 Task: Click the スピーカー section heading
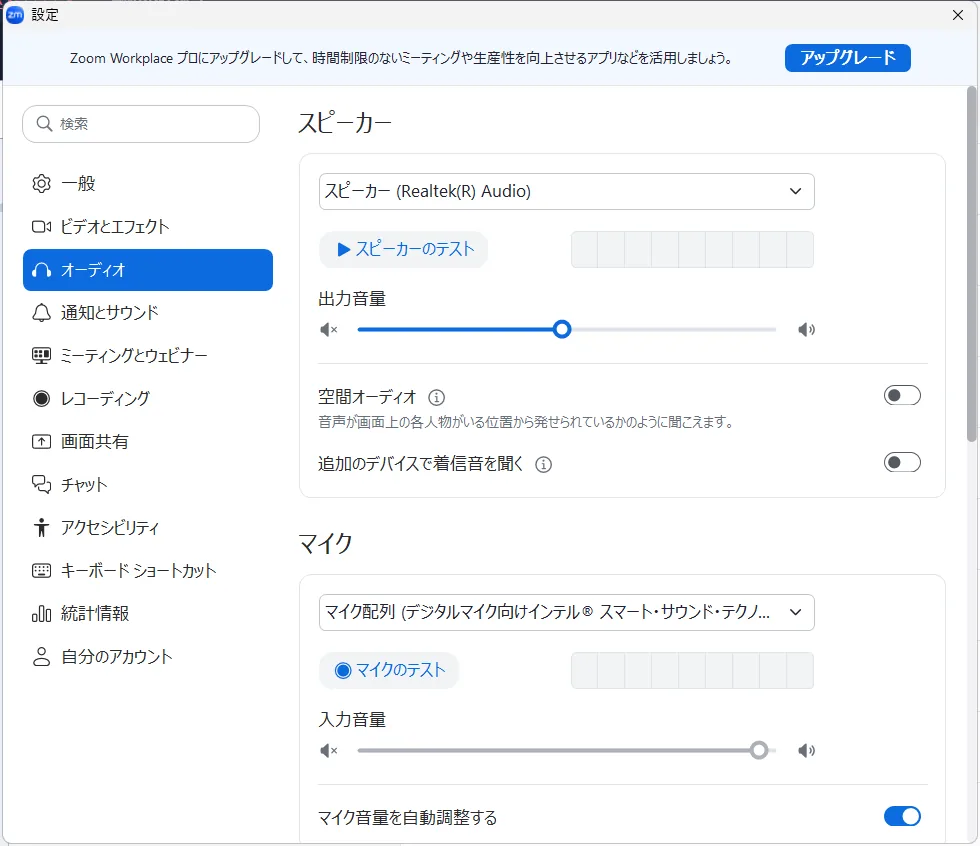click(344, 122)
